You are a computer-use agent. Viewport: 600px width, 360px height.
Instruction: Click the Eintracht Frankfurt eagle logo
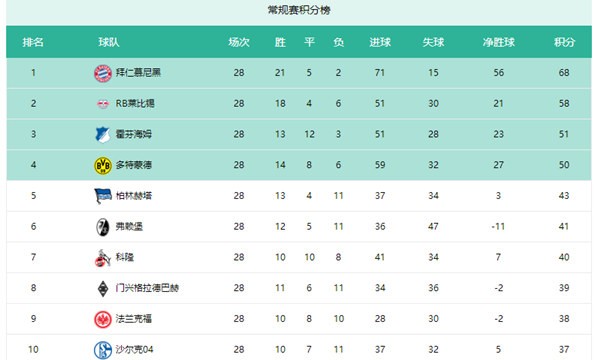103,319
